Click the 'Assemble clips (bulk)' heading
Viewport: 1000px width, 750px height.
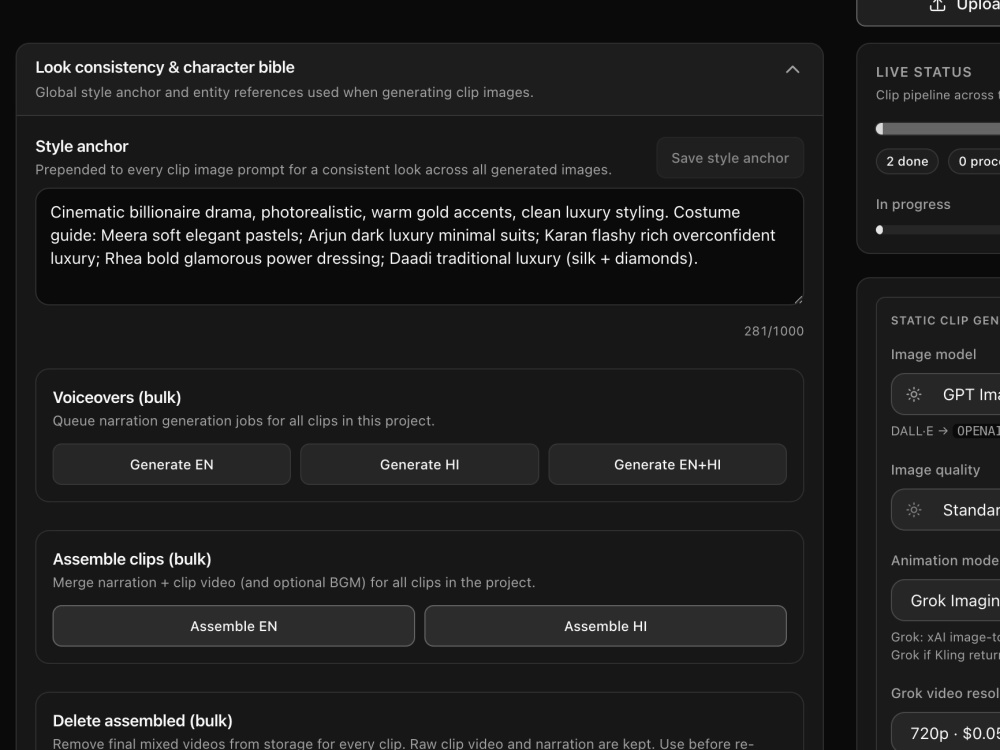point(132,559)
